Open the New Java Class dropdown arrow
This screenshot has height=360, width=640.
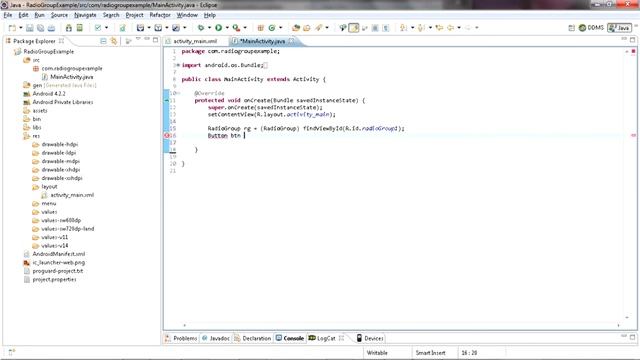[280, 28]
